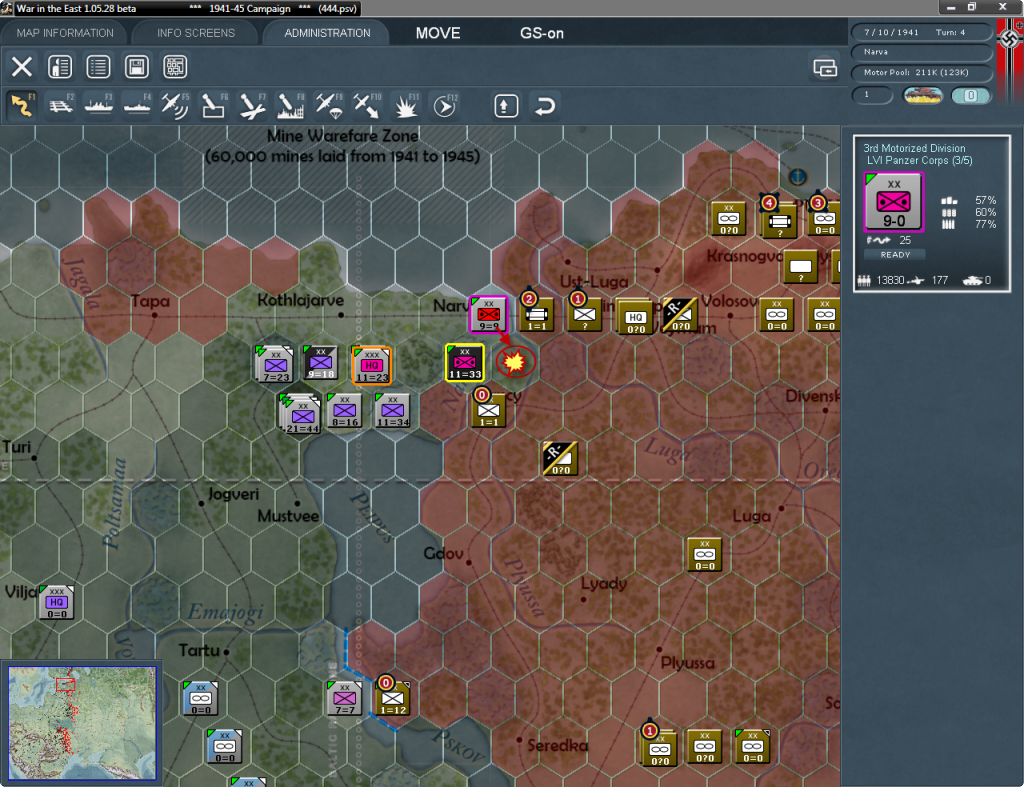
Task: Click the Narva location field
Action: click(x=922, y=52)
